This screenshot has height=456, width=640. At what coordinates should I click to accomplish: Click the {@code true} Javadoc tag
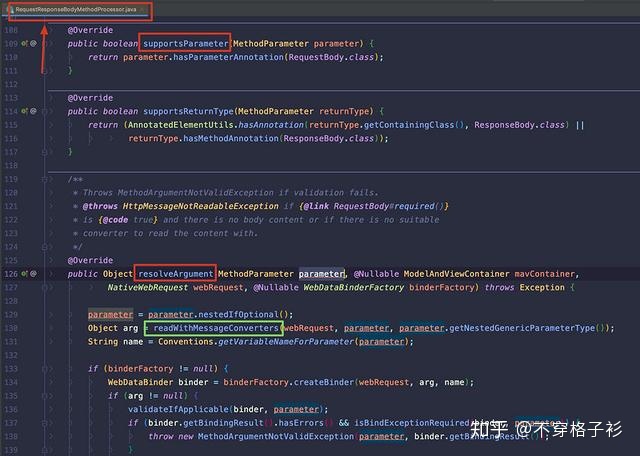pos(128,220)
